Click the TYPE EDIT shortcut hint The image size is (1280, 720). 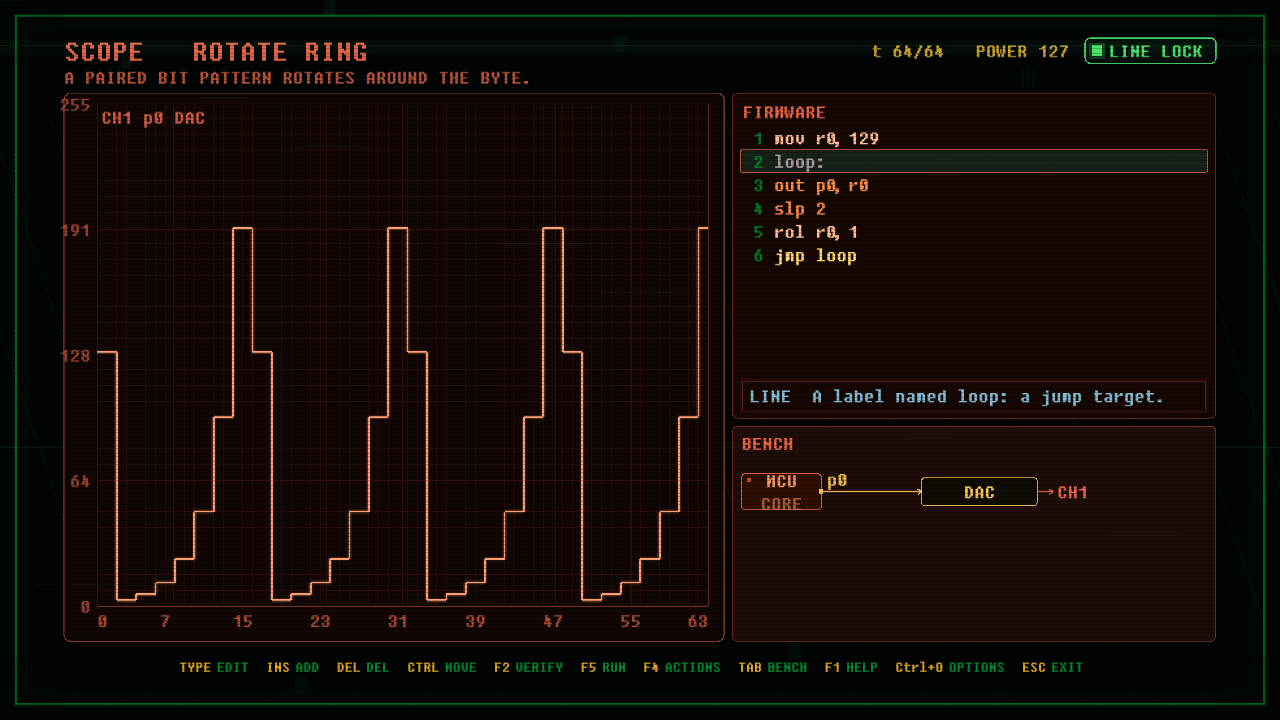point(214,667)
